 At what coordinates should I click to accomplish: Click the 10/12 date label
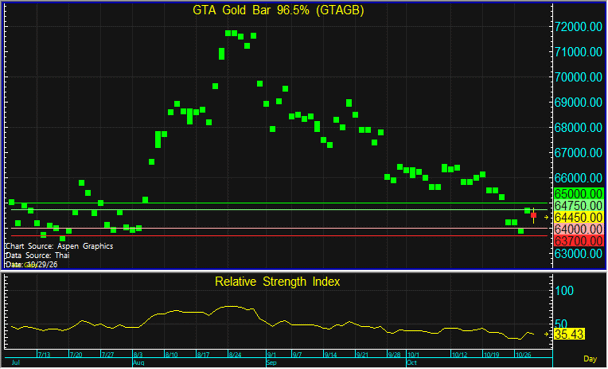click(x=459, y=355)
